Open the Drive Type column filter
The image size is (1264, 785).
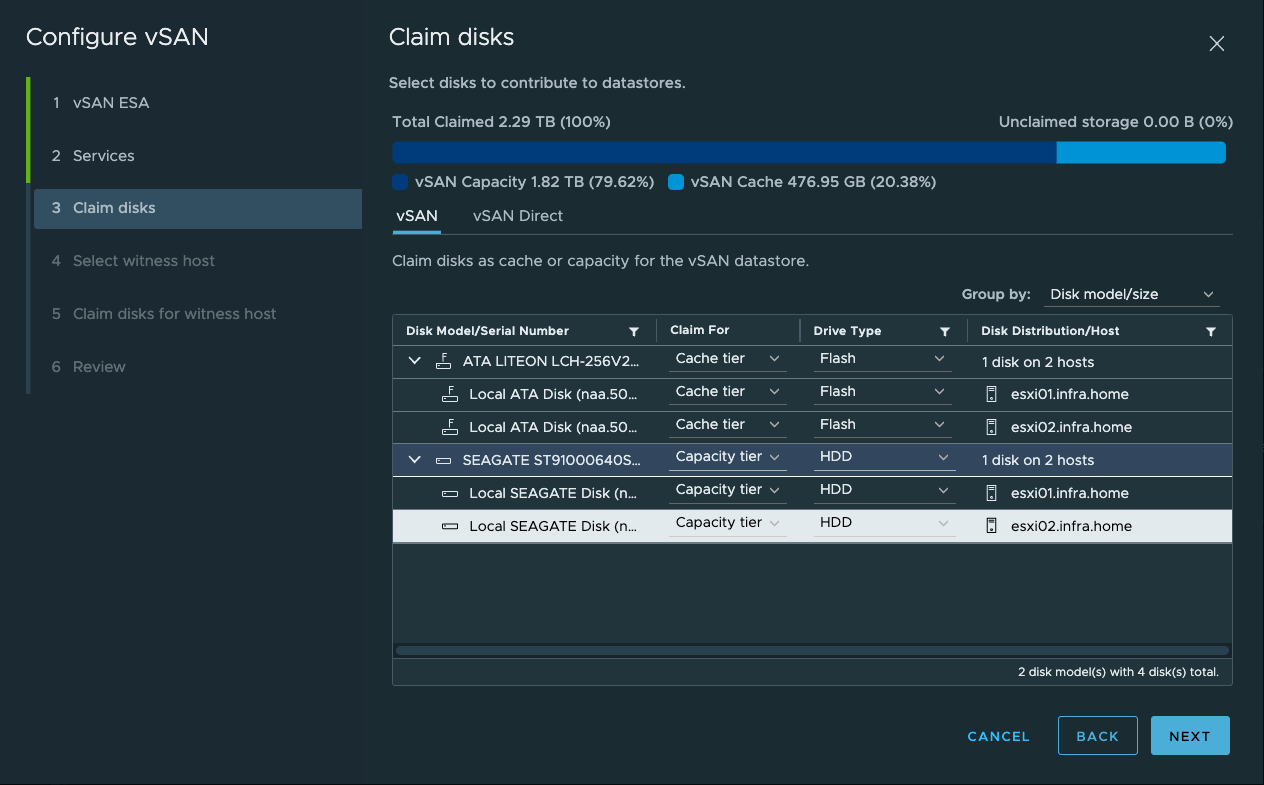(x=944, y=330)
